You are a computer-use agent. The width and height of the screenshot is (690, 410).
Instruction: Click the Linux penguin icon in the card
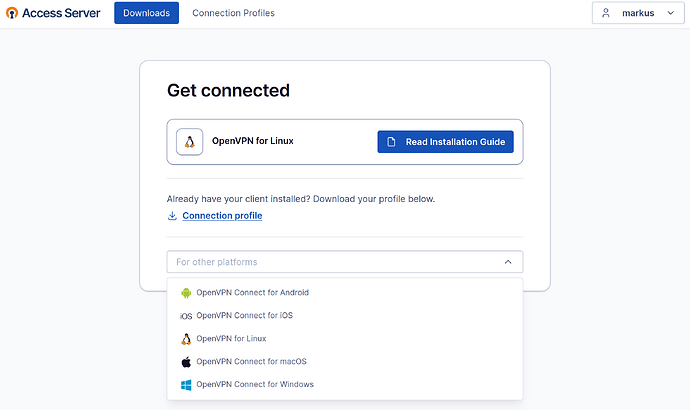pos(190,142)
